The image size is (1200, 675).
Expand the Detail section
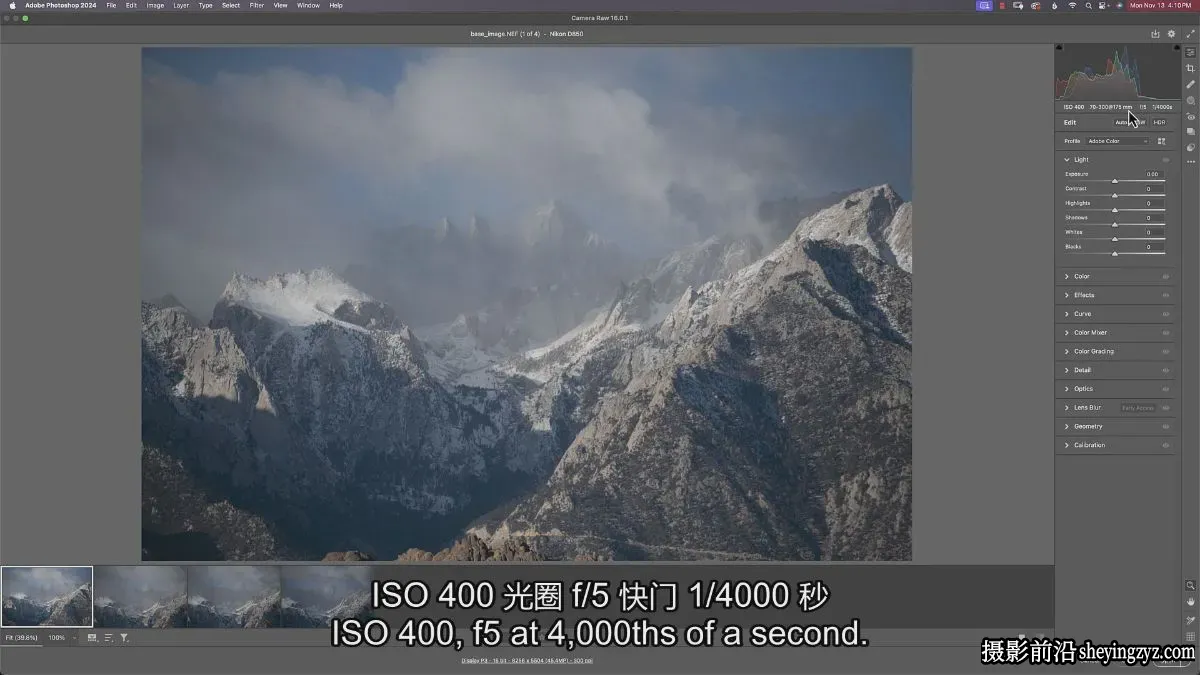[1082, 370]
